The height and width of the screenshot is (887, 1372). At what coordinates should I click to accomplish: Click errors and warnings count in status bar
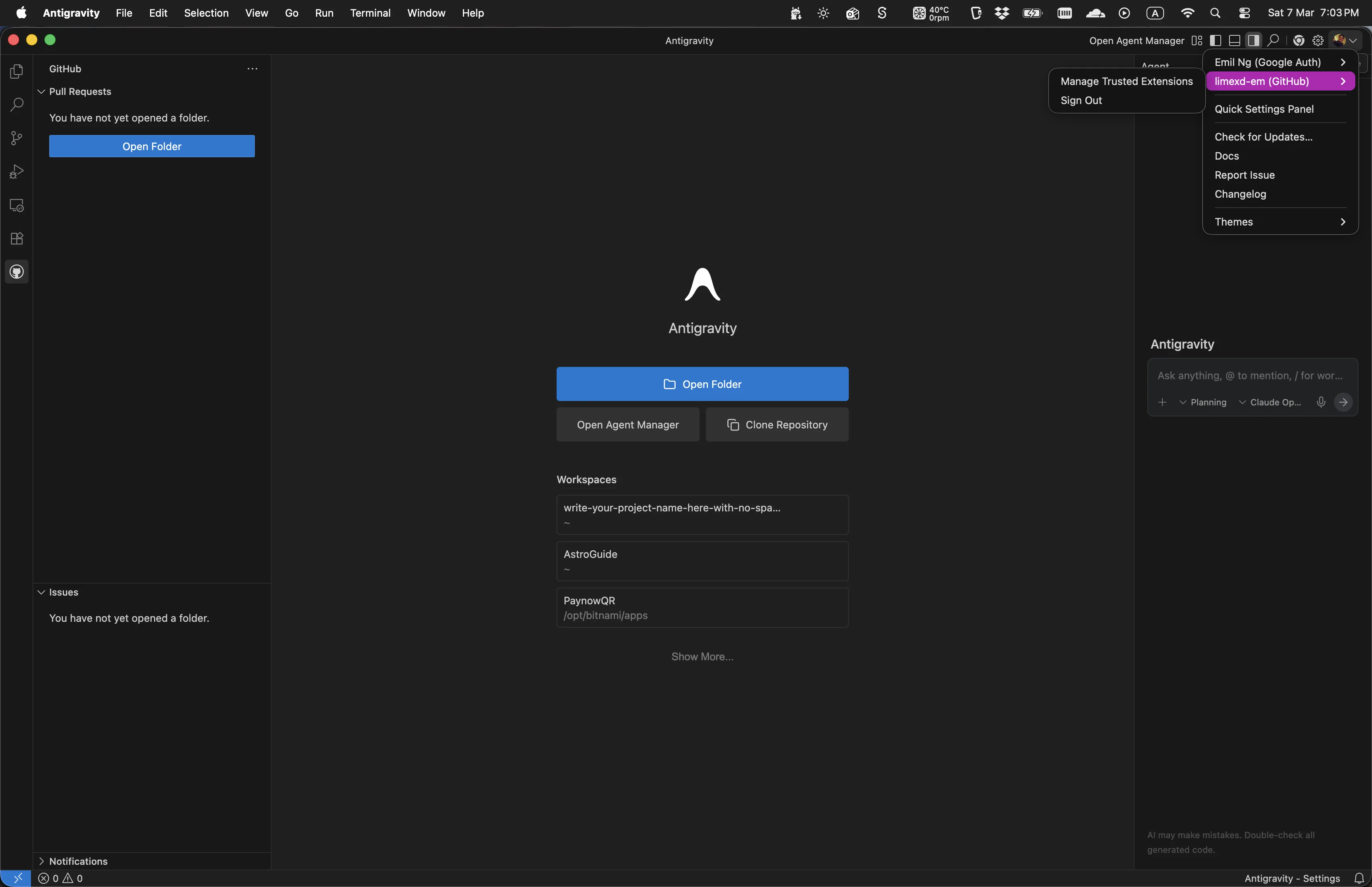tap(60, 878)
